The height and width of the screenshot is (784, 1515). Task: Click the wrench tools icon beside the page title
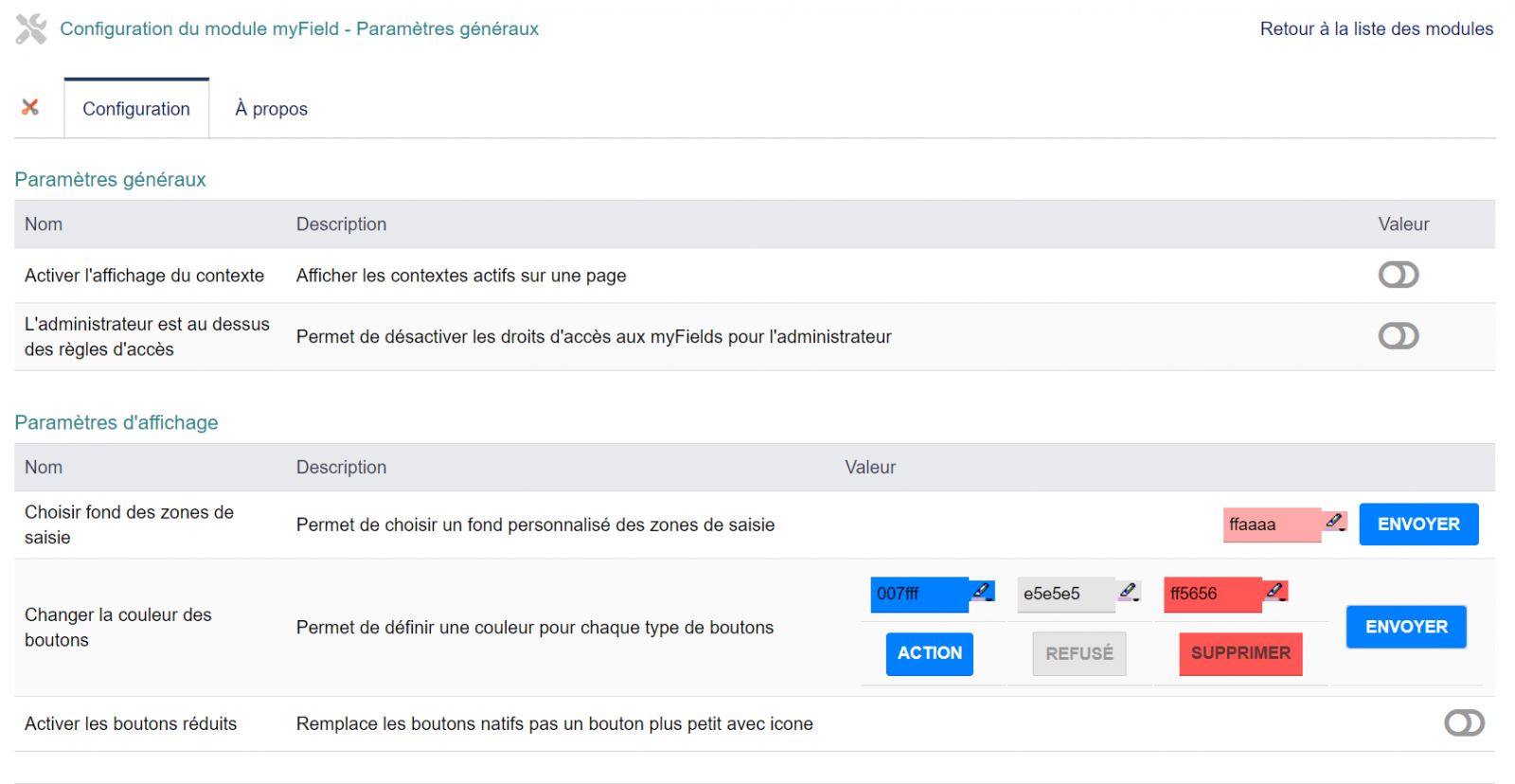pos(31,29)
